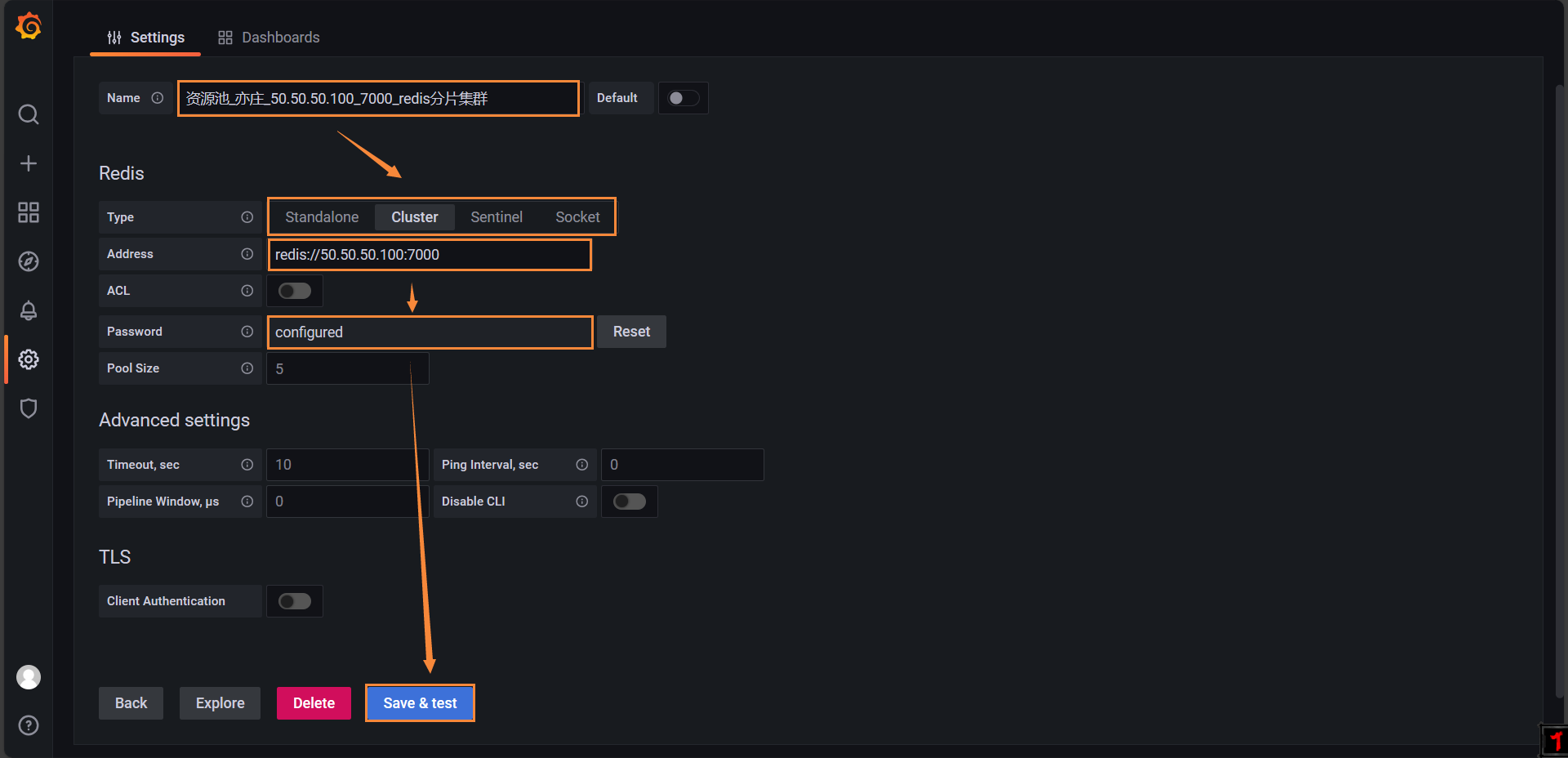The image size is (1568, 758).
Task: Click the info icon next to Address
Action: (x=247, y=254)
